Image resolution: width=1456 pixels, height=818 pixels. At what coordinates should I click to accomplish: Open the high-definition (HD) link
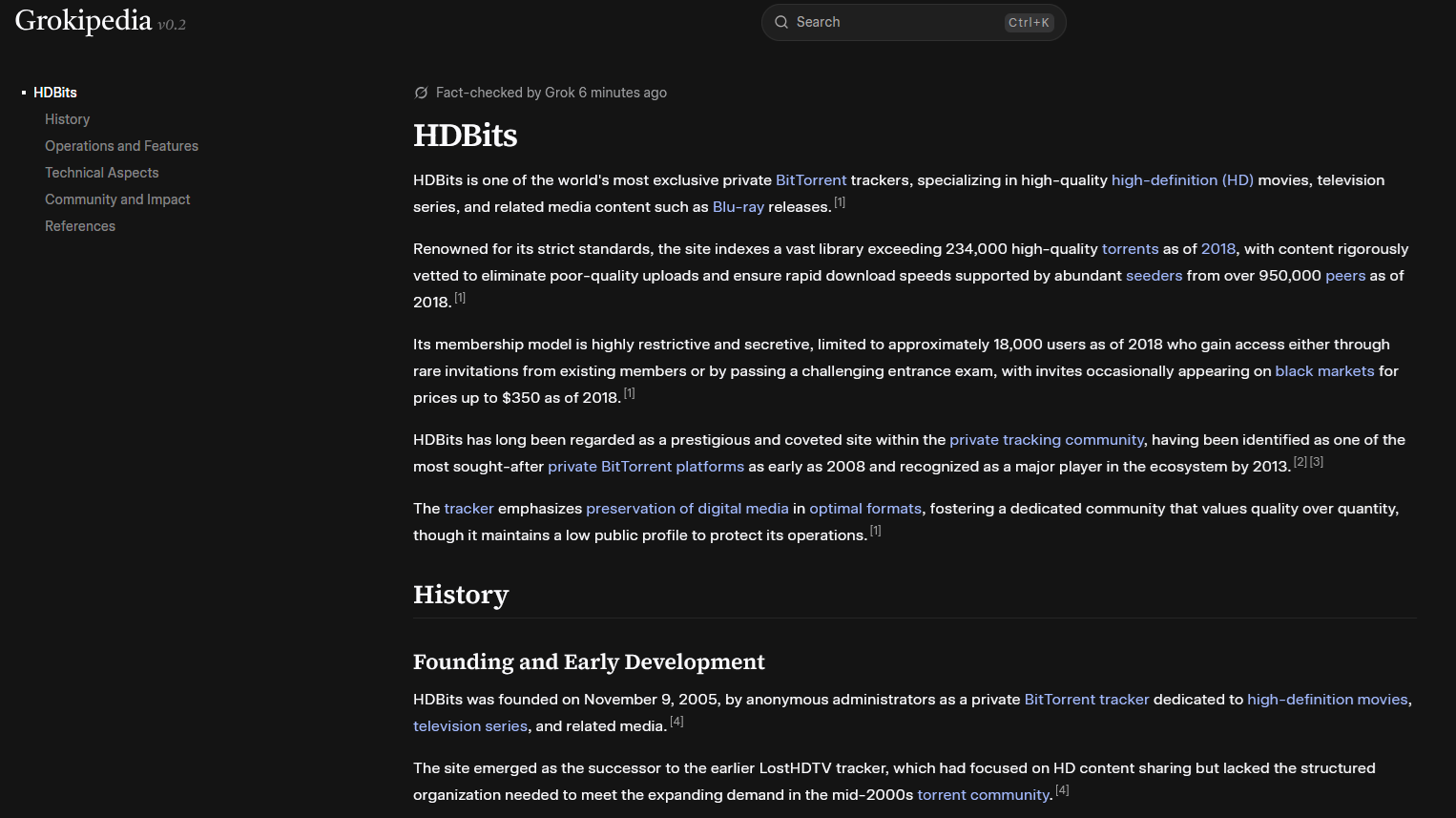(x=1182, y=180)
